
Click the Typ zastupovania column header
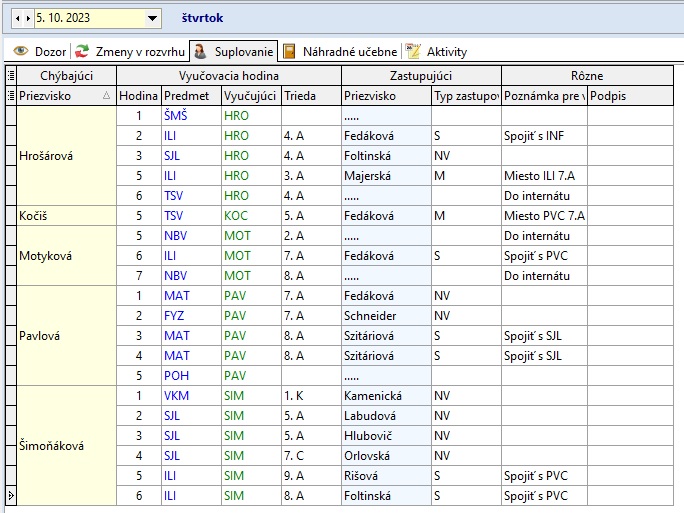(465, 96)
